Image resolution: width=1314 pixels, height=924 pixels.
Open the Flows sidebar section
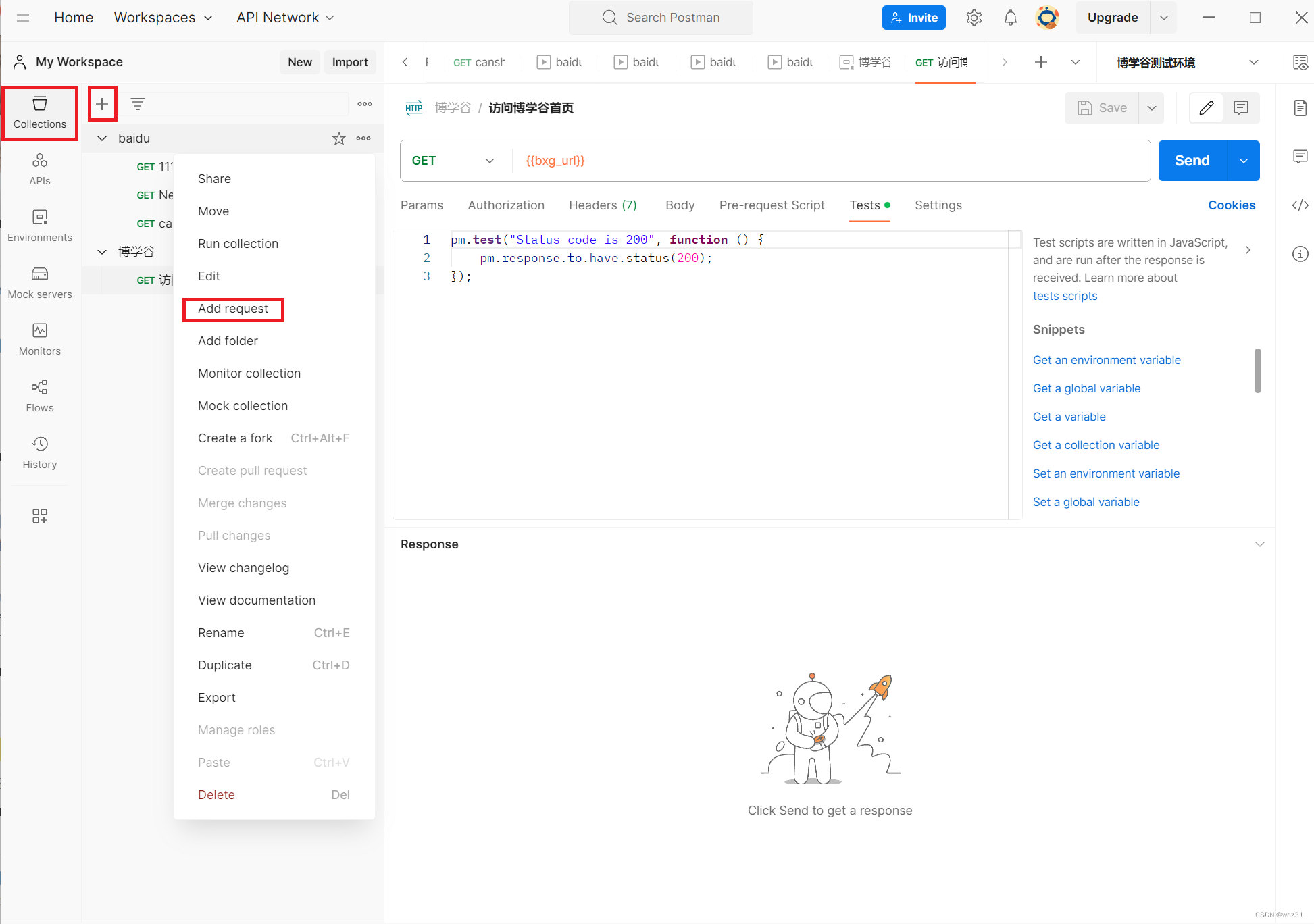(40, 396)
